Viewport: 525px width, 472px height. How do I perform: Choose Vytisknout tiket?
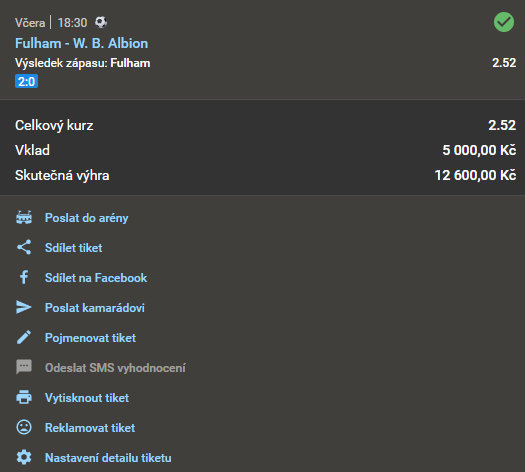click(87, 398)
